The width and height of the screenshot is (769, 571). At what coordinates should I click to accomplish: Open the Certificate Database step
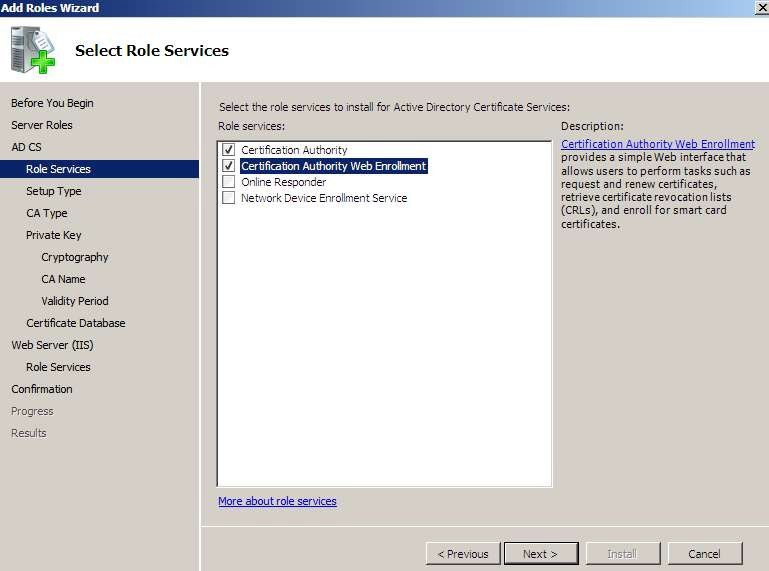point(76,323)
